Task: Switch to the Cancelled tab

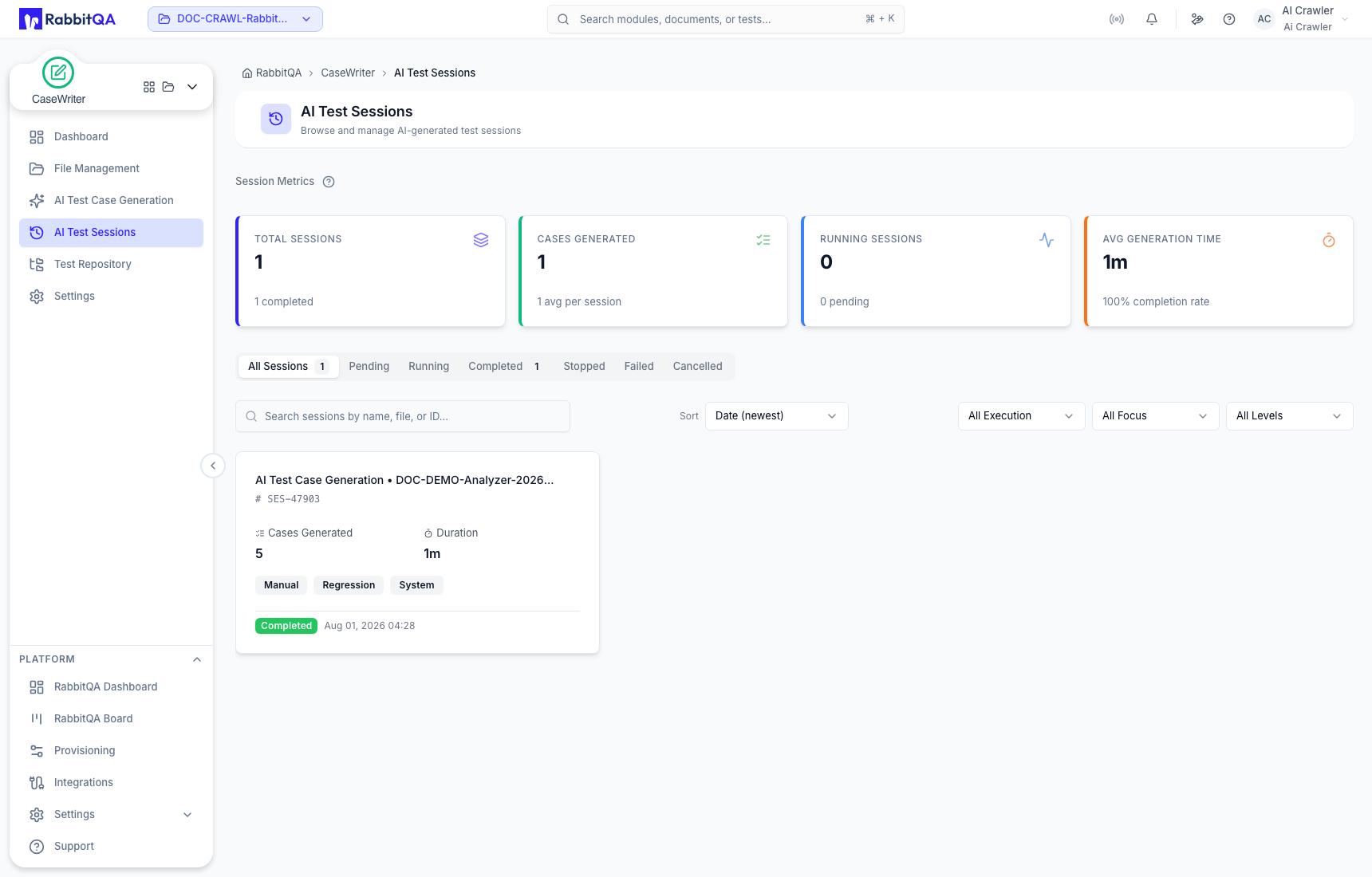Action: pyautogui.click(x=698, y=367)
